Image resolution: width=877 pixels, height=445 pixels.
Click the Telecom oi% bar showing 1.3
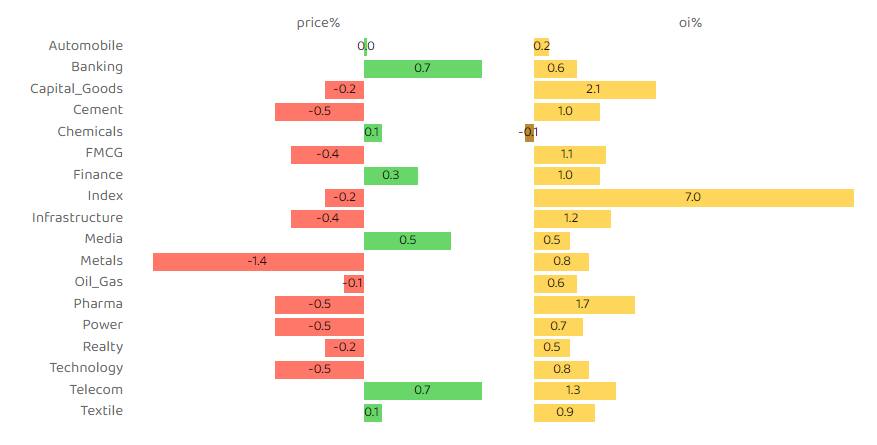(574, 390)
